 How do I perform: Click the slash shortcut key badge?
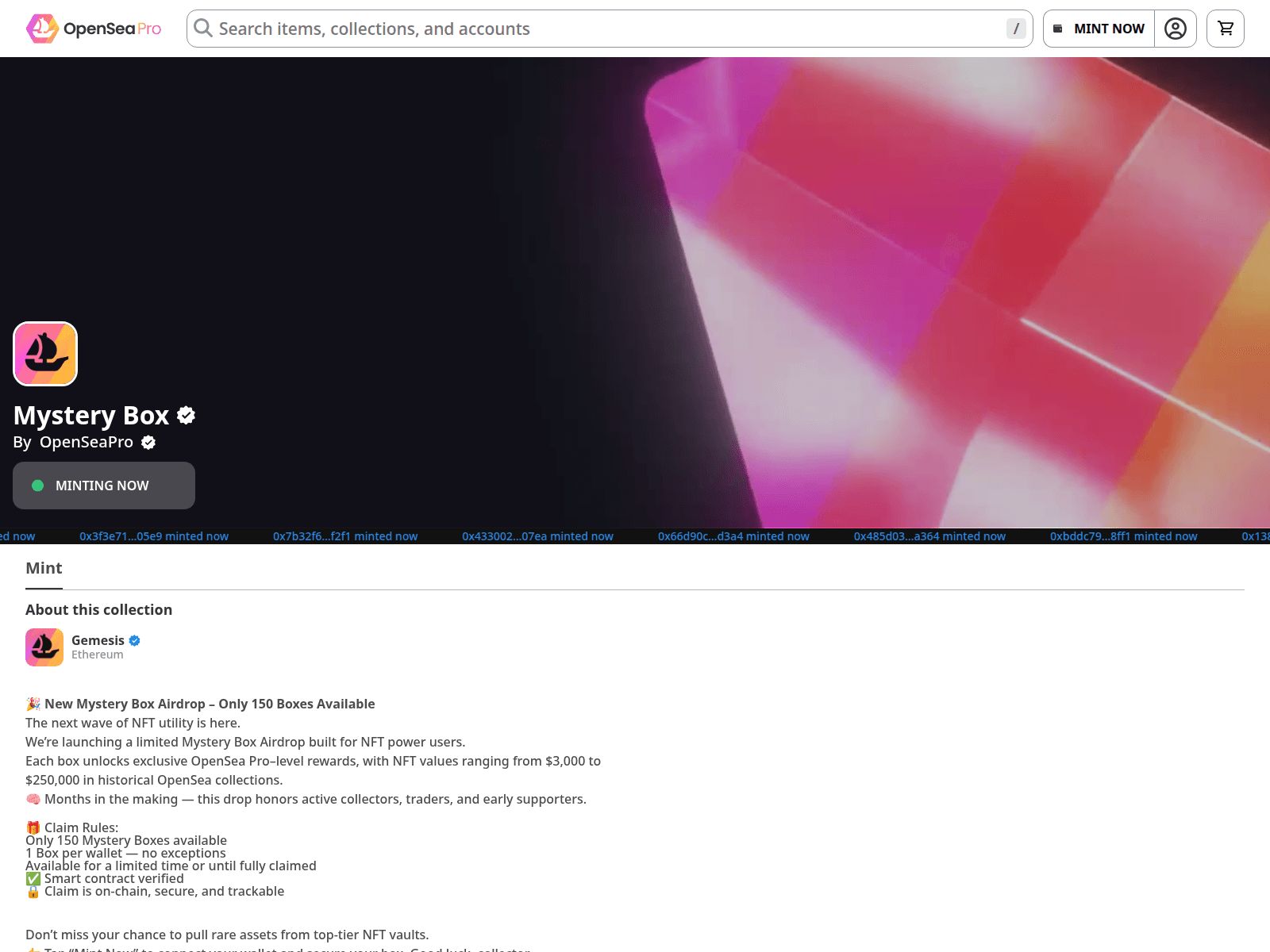pos(1016,29)
